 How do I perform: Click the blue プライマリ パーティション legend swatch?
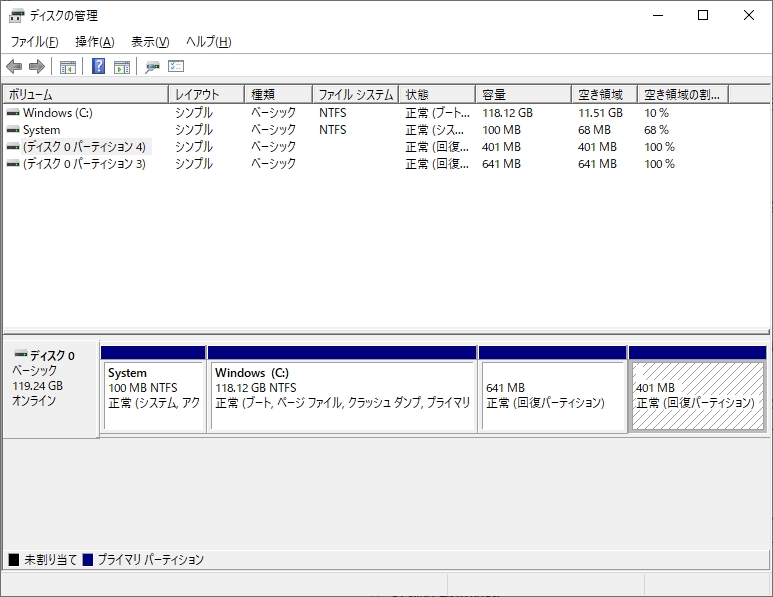[88, 560]
